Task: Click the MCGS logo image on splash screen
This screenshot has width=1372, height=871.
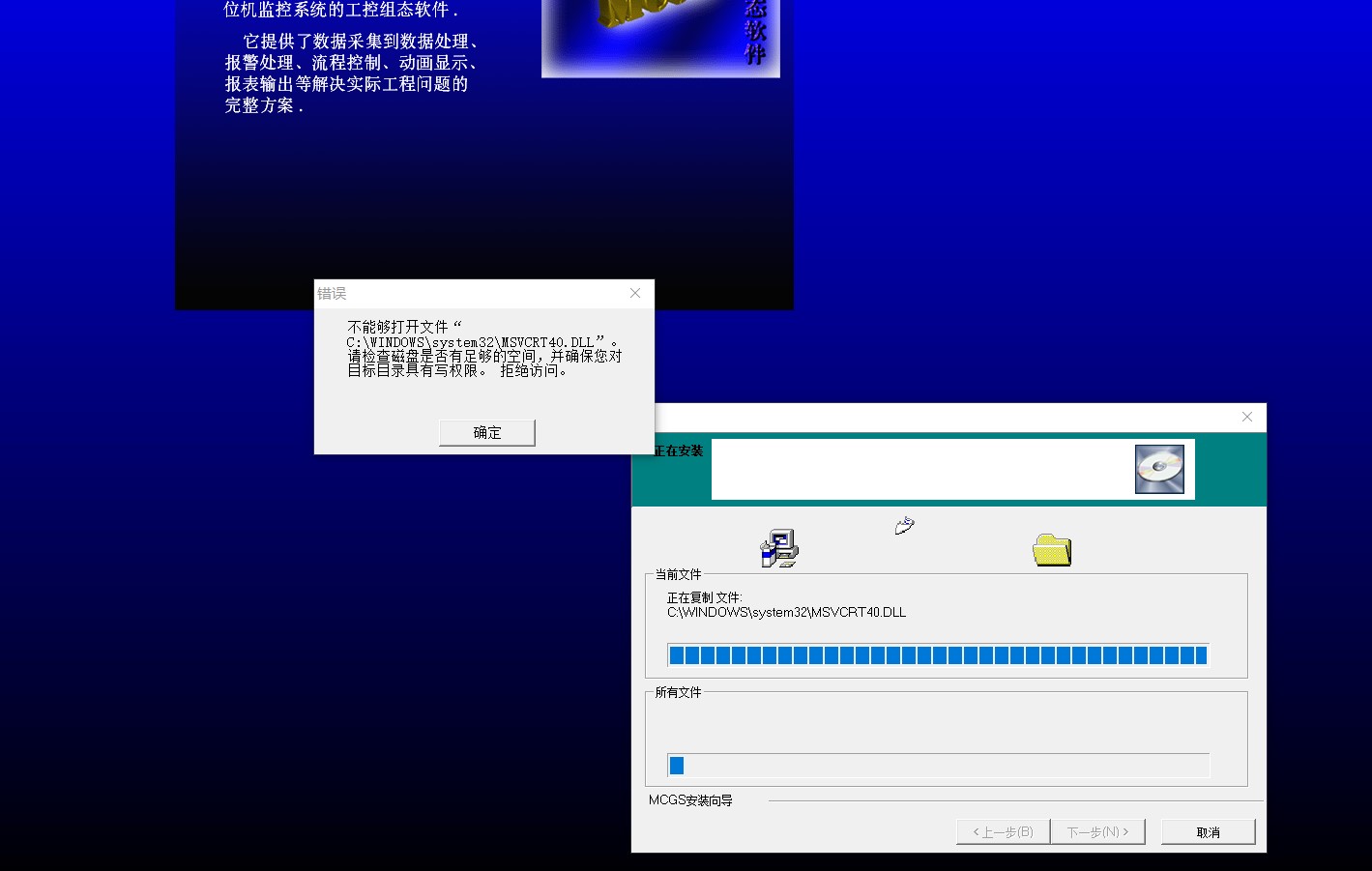Action: [x=660, y=37]
